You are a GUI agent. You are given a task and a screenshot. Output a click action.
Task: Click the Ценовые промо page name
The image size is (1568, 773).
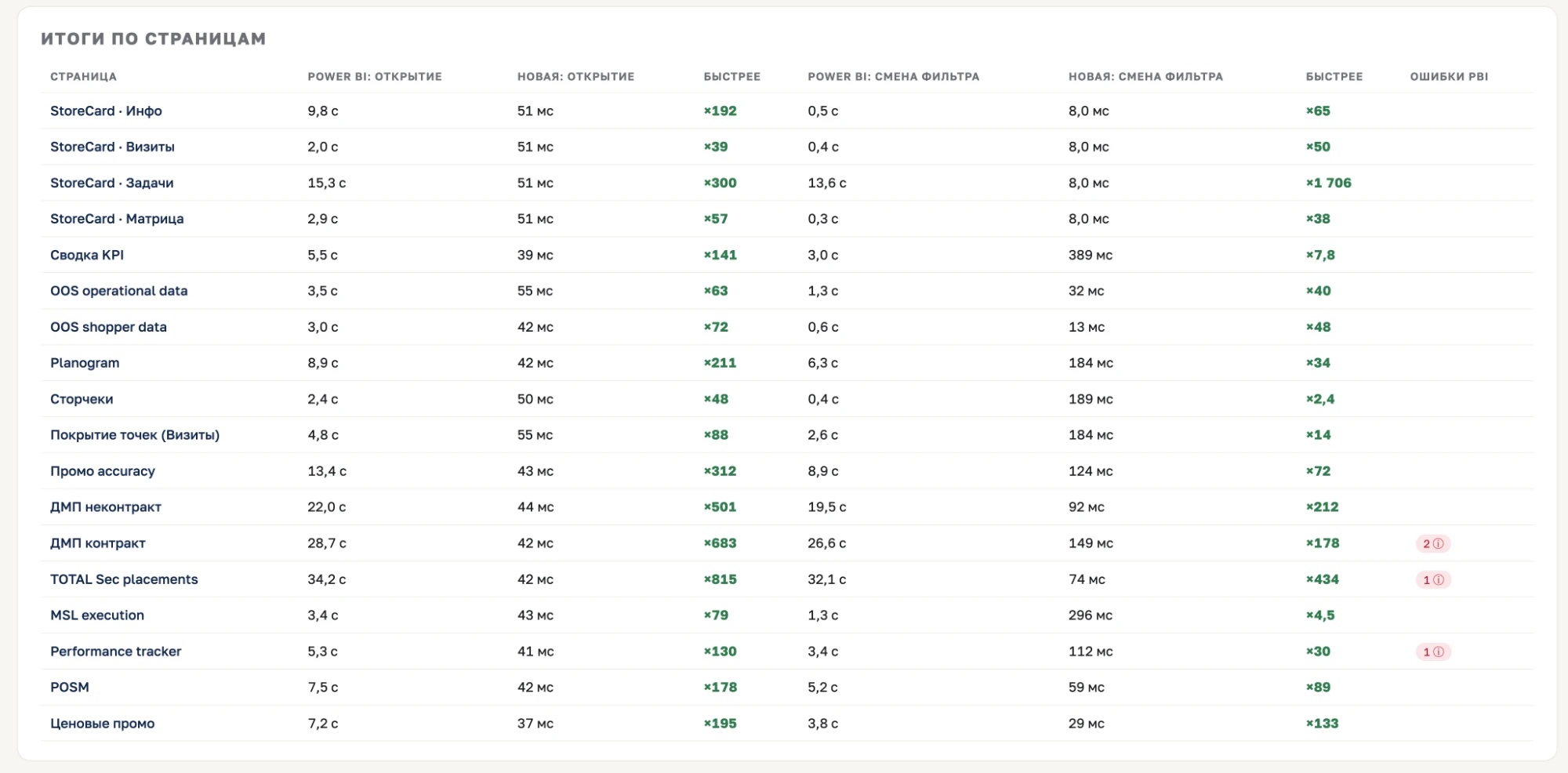[x=103, y=724]
